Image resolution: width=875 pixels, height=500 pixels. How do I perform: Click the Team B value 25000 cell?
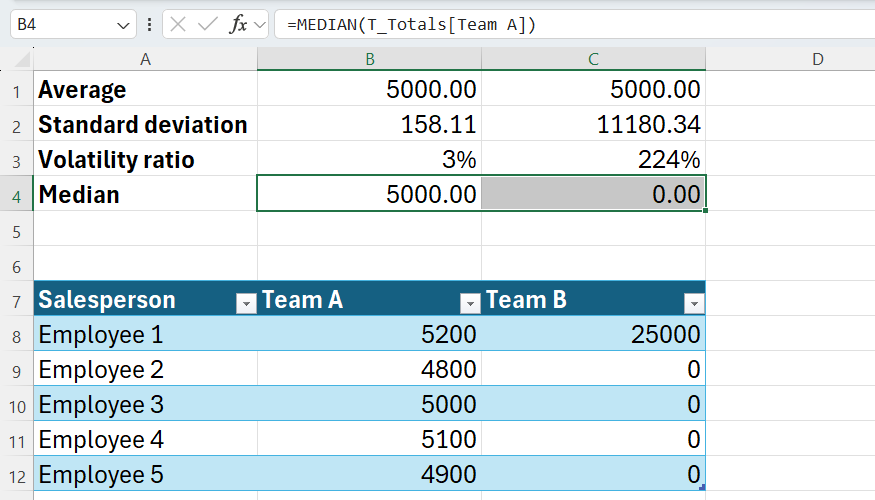[x=593, y=334]
